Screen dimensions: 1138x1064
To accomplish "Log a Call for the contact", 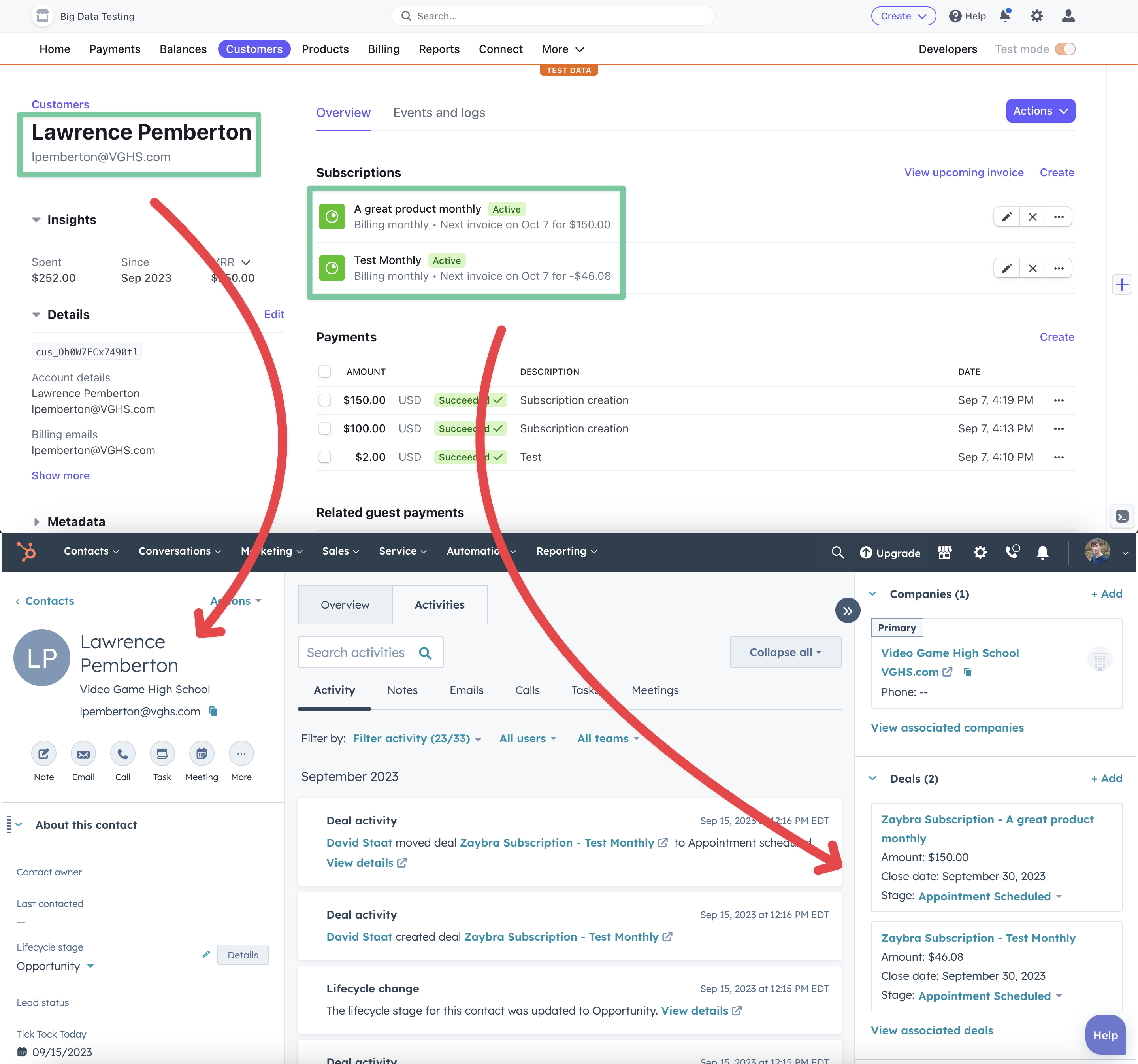I will [x=122, y=754].
